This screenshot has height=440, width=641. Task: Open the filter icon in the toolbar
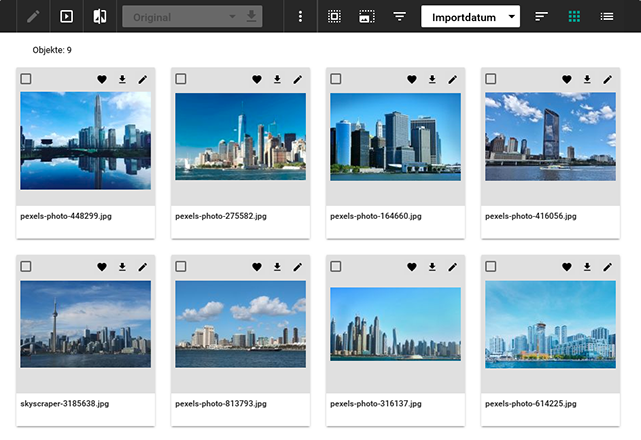[399, 16]
